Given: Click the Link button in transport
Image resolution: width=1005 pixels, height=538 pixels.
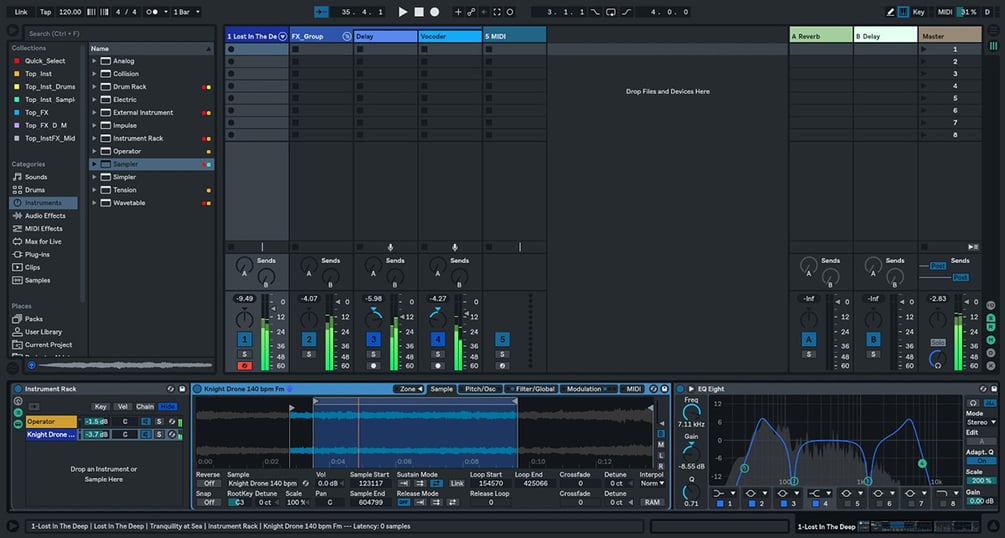Looking at the screenshot, I should point(21,12).
